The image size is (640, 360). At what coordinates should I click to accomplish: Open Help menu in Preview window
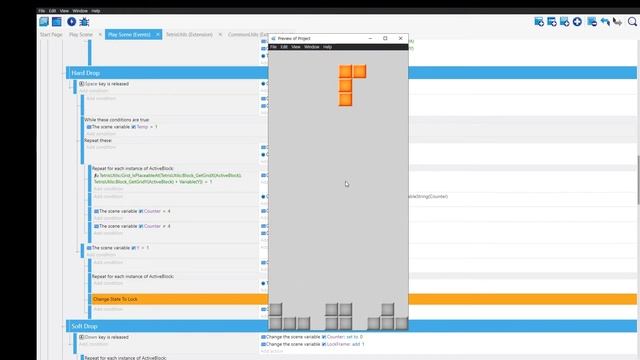click(x=327, y=47)
